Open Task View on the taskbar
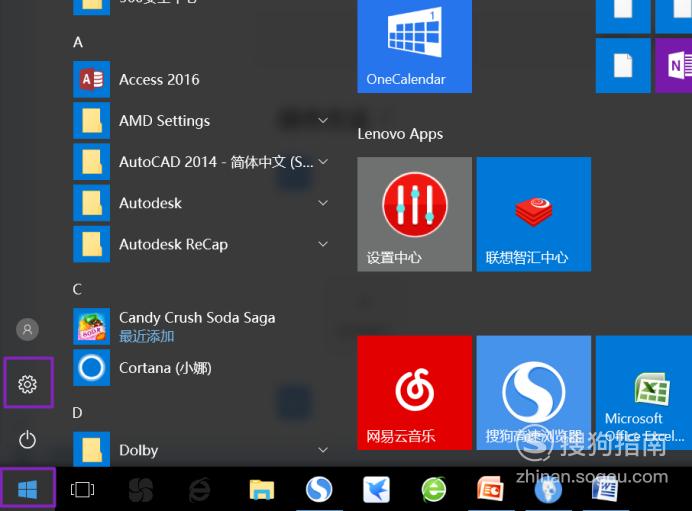Viewport: 692px width, 511px height. 82,489
